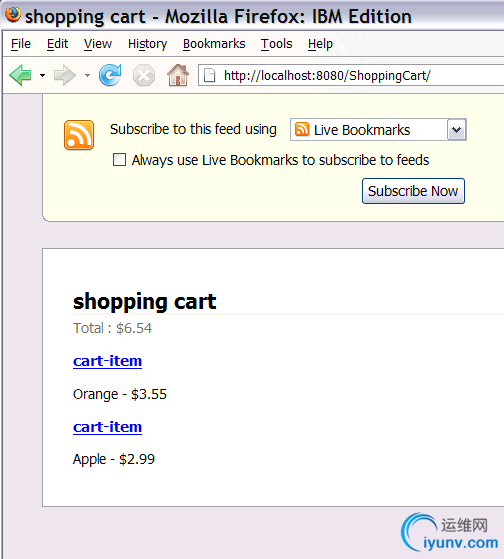Click the Subscribe Now button

pos(413,191)
